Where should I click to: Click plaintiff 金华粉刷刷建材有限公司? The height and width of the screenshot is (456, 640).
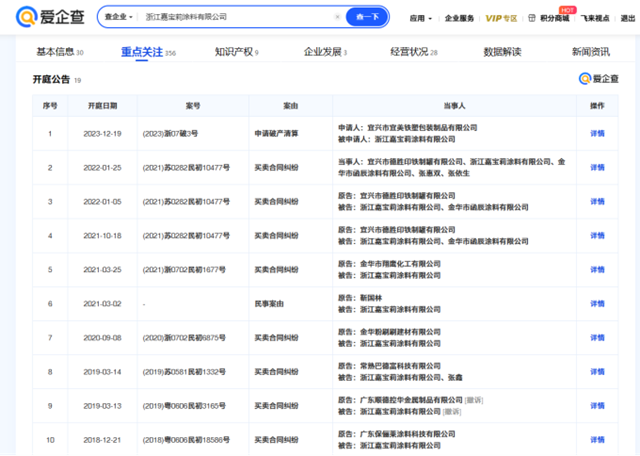click(400, 332)
